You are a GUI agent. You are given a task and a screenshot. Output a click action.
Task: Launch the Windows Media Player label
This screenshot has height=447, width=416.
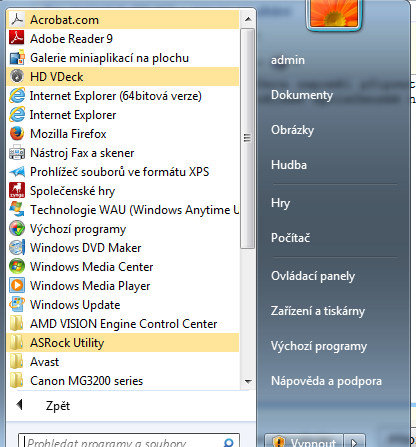coord(90,286)
